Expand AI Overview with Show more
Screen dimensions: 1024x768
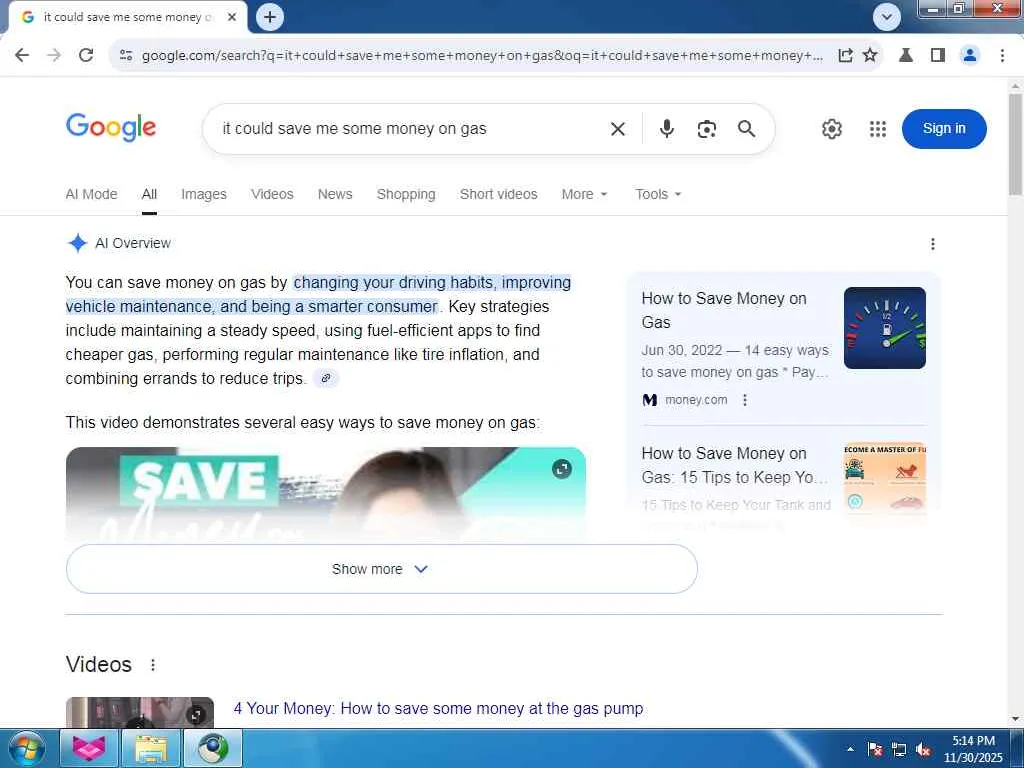[381, 569]
